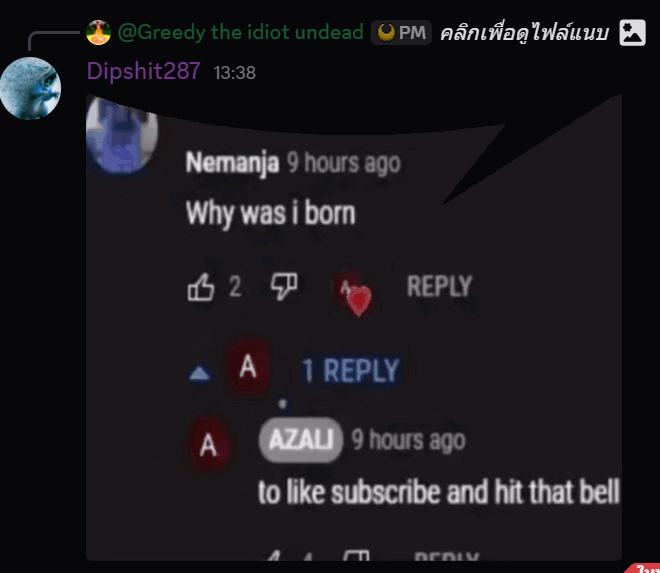Viewport: 660px width, 573px height.
Task: Click the Dipshit287 username
Action: click(143, 72)
